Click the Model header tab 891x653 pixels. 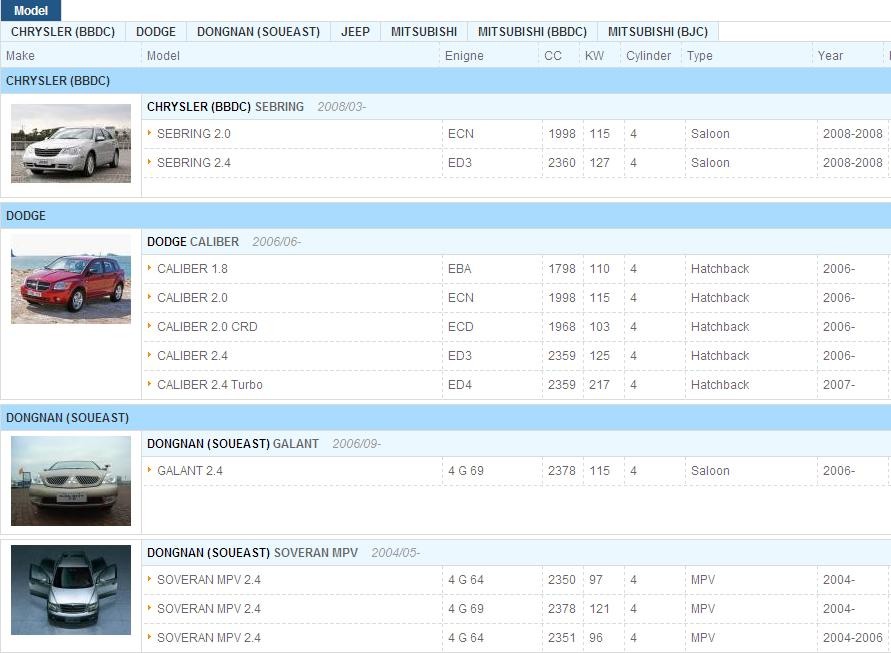[x=31, y=10]
